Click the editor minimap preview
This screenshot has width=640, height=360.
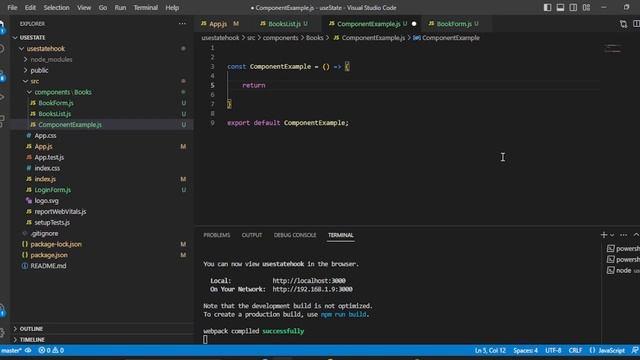(x=613, y=49)
